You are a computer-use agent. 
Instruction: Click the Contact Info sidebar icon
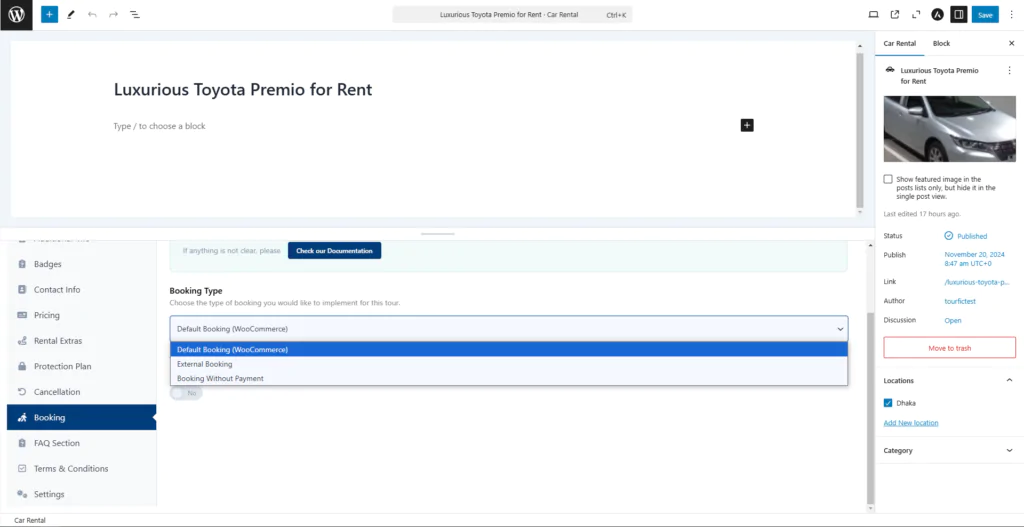(x=22, y=289)
